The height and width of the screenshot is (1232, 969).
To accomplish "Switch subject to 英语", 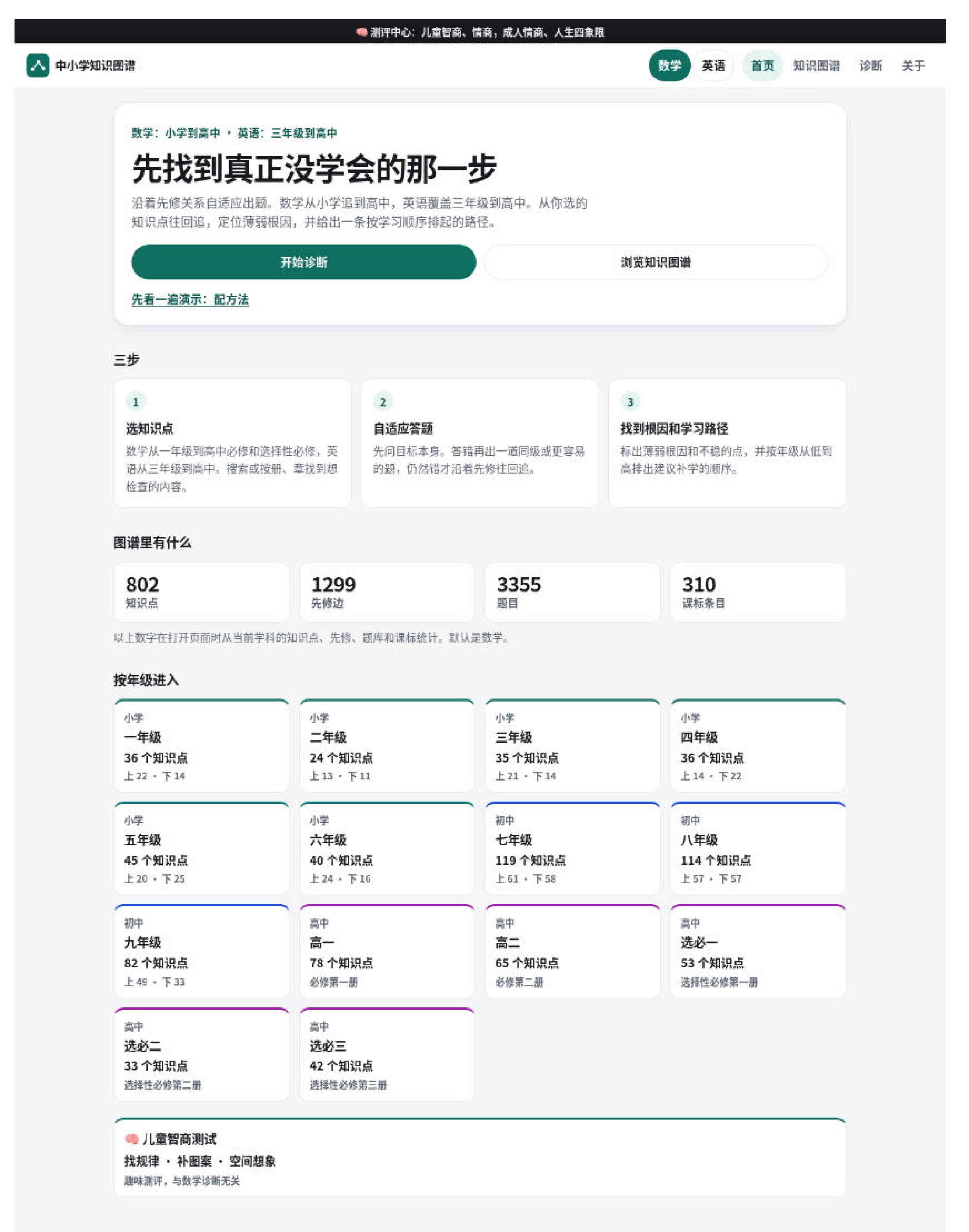I will pyautogui.click(x=713, y=65).
